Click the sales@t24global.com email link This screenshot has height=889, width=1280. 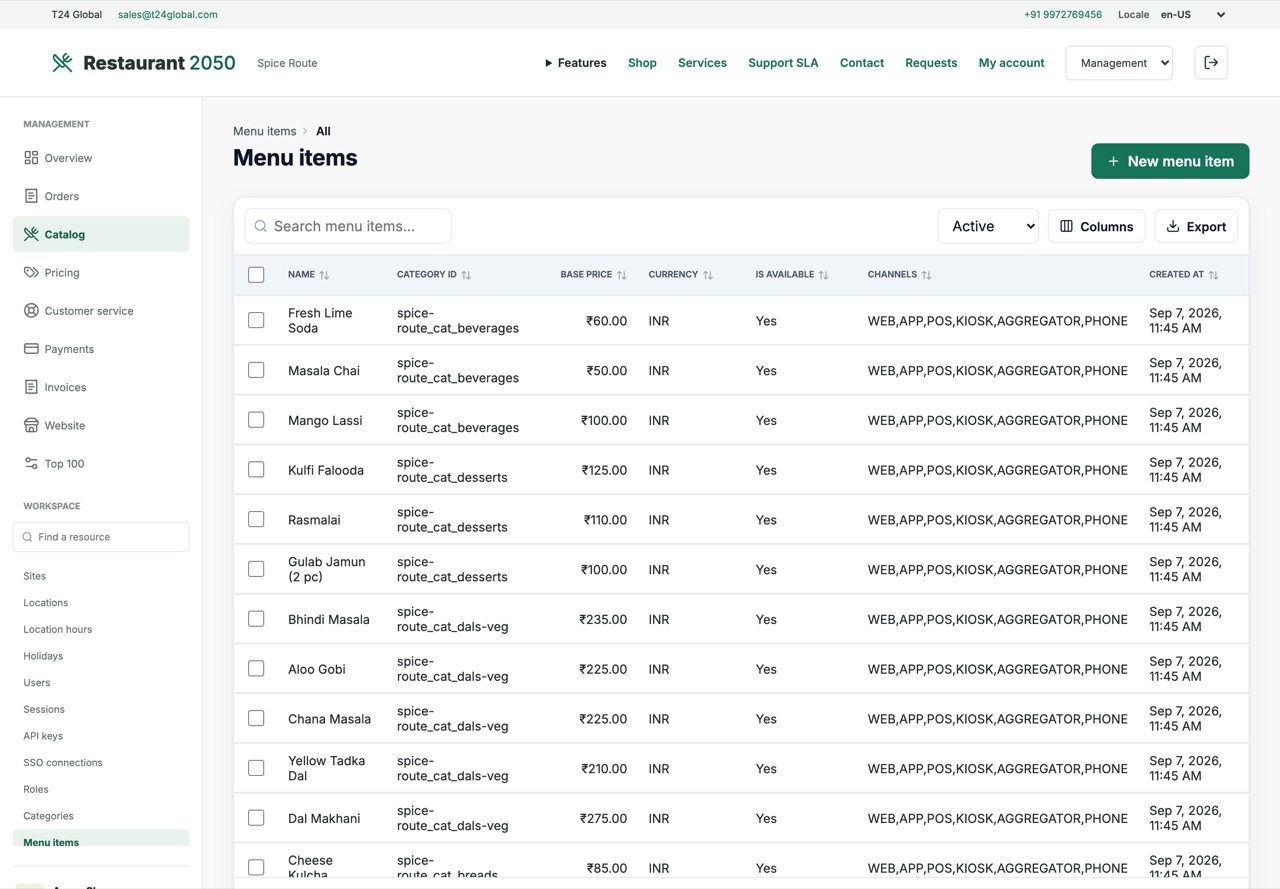(x=167, y=15)
